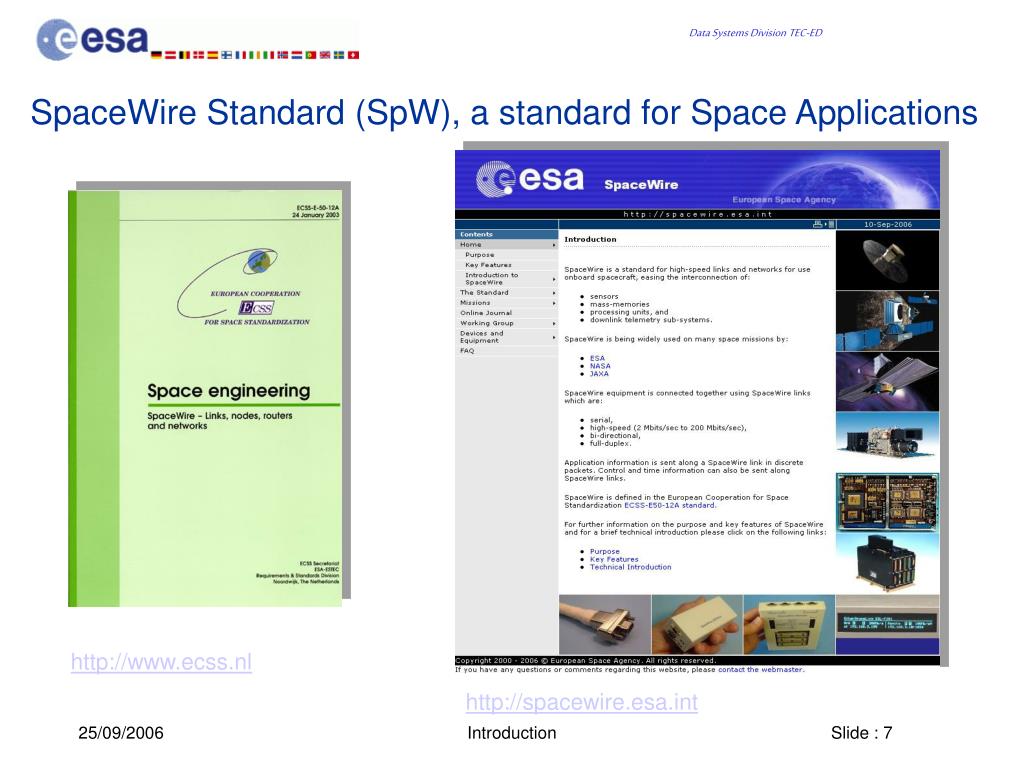Screen dimensions: 1024x768
Task: Click the green ECSS standard cover image
Action: [x=205, y=398]
